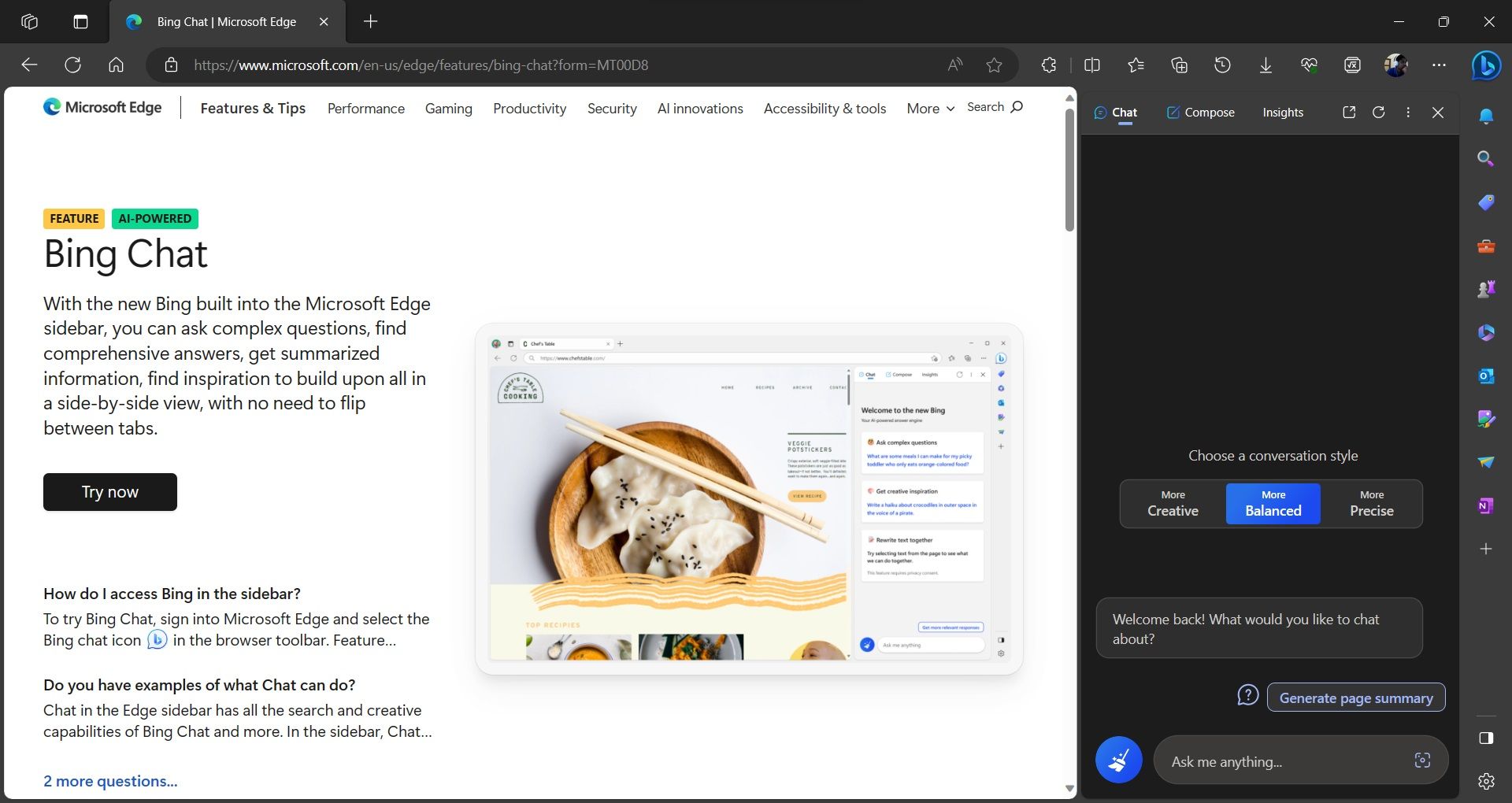The width and height of the screenshot is (1512, 803).
Task: Open Outlook from the right sidebar
Action: (x=1487, y=376)
